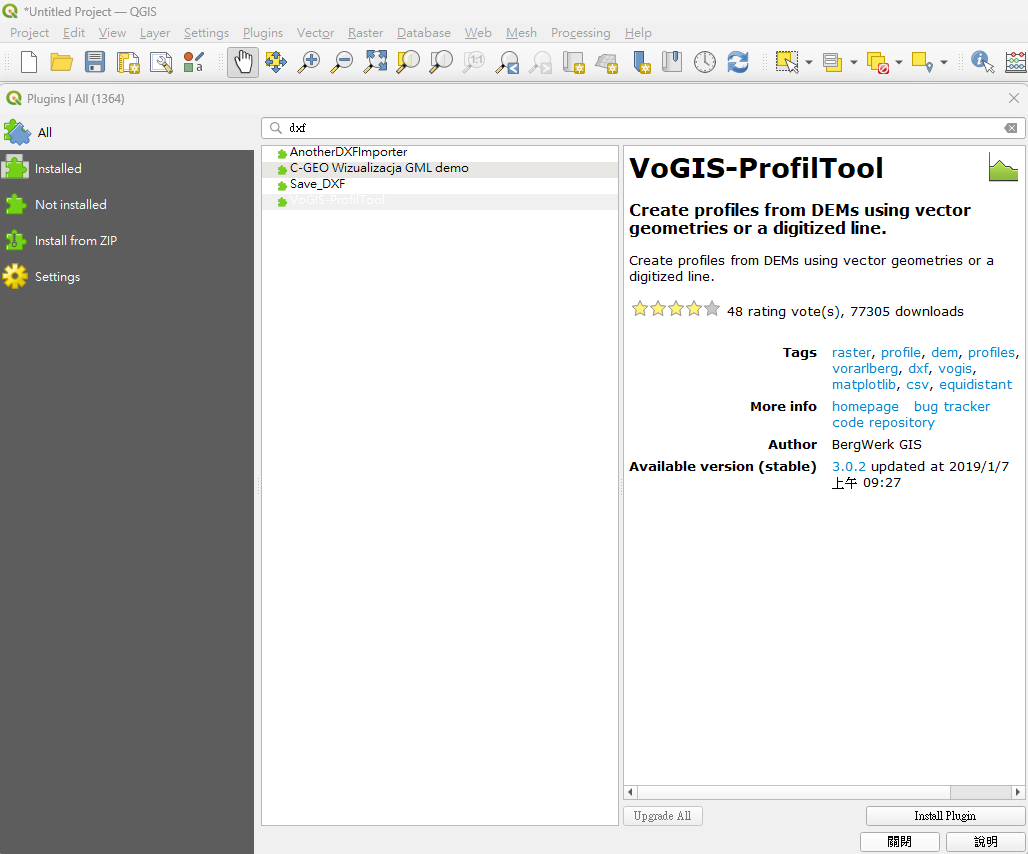Click the vorarlberg tag link
Image resolution: width=1028 pixels, height=854 pixels.
(x=865, y=368)
